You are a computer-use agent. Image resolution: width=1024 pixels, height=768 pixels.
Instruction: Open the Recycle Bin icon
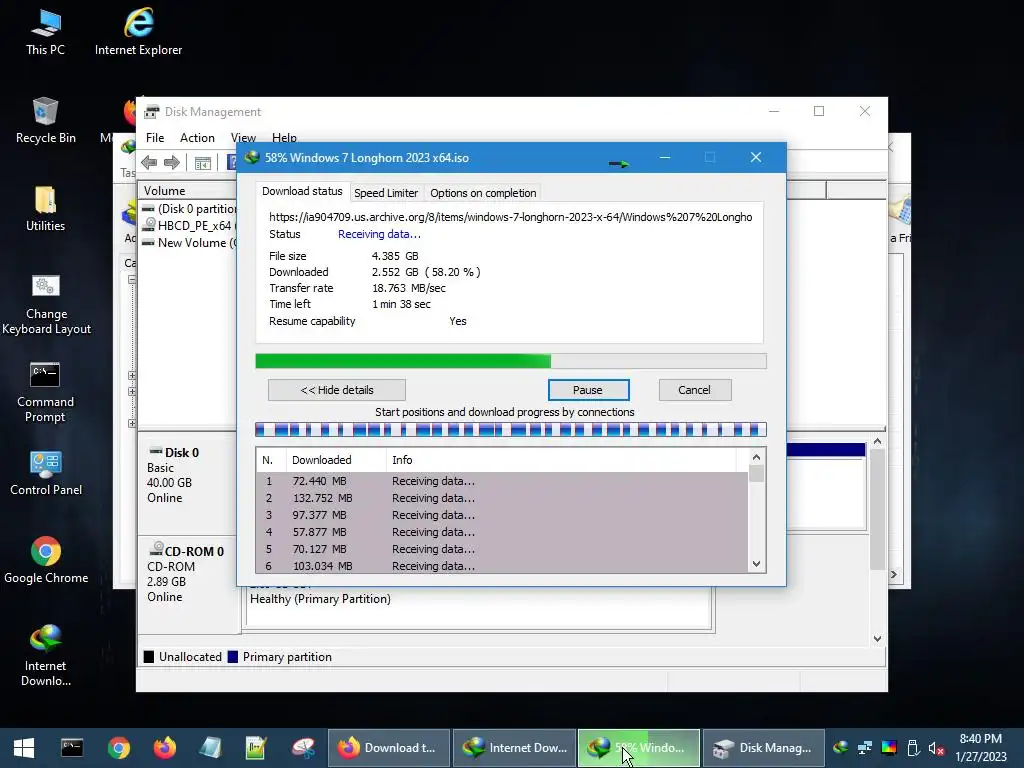[45, 120]
